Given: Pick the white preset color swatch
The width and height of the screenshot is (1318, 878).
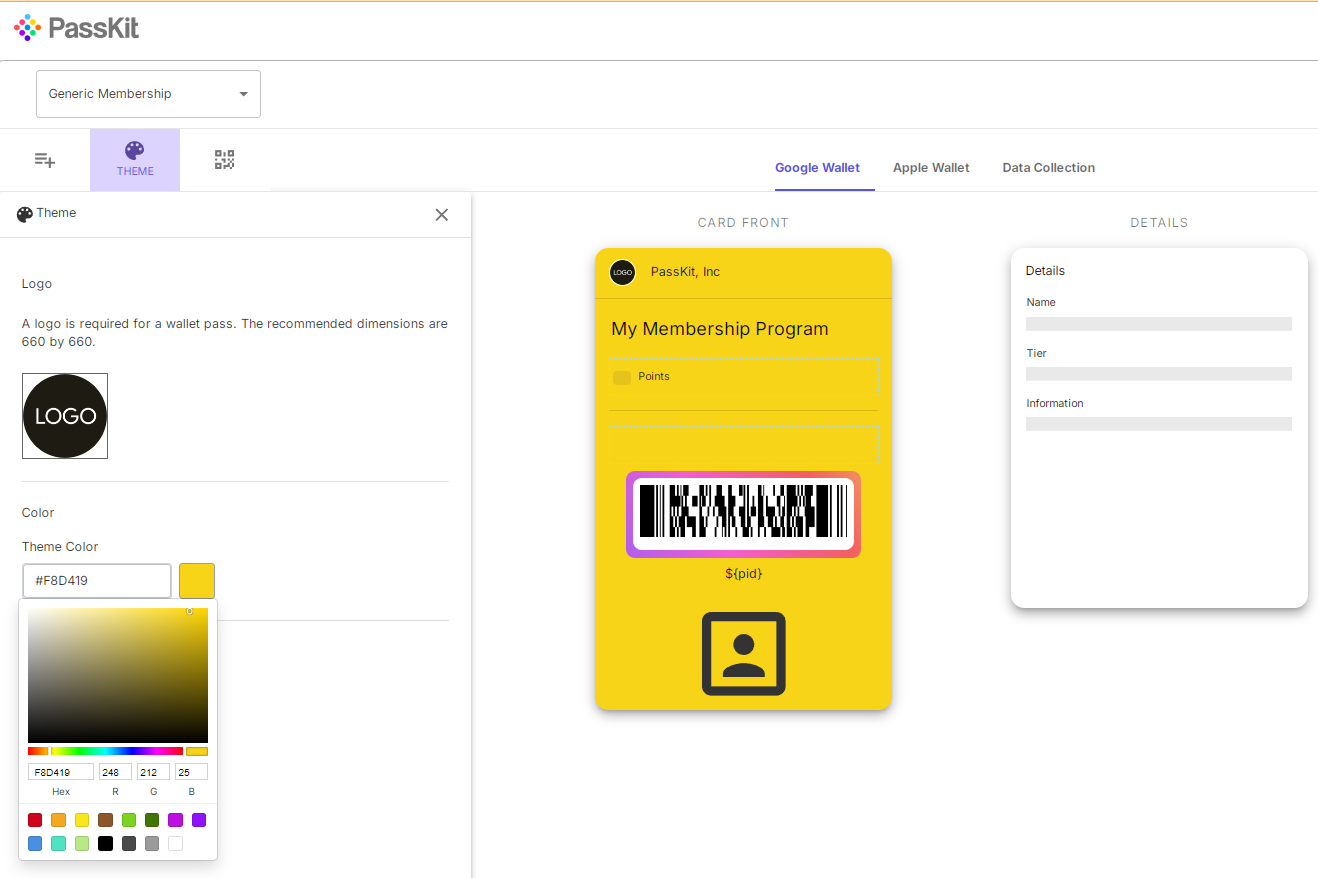Looking at the screenshot, I should tap(175, 844).
